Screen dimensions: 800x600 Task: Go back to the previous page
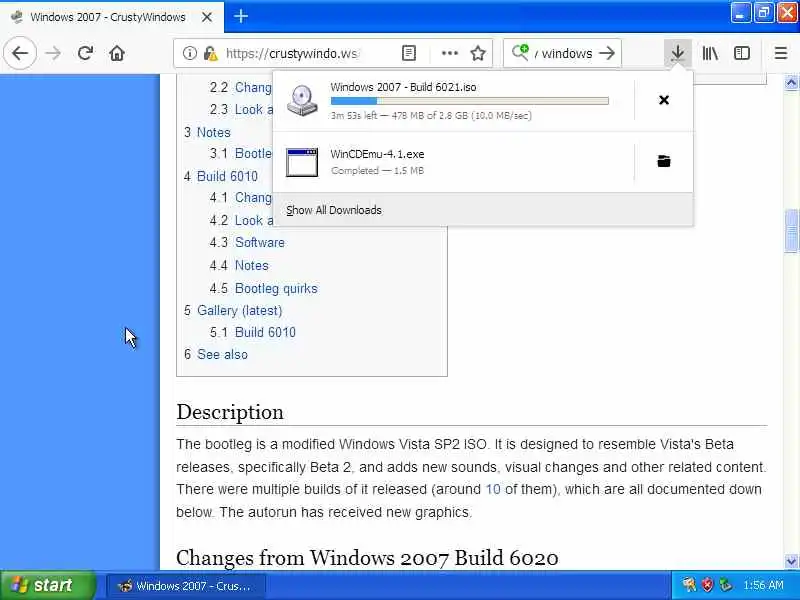point(20,53)
